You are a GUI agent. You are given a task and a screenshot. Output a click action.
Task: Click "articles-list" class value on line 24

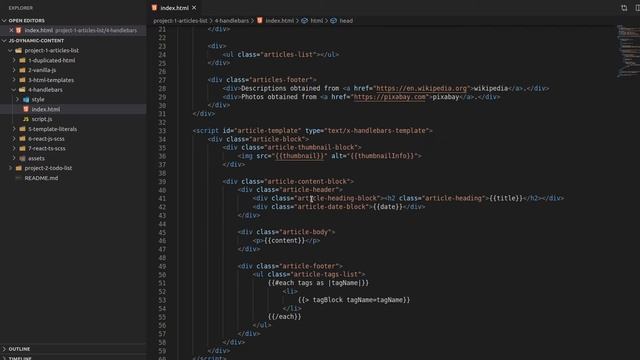[x=289, y=55]
